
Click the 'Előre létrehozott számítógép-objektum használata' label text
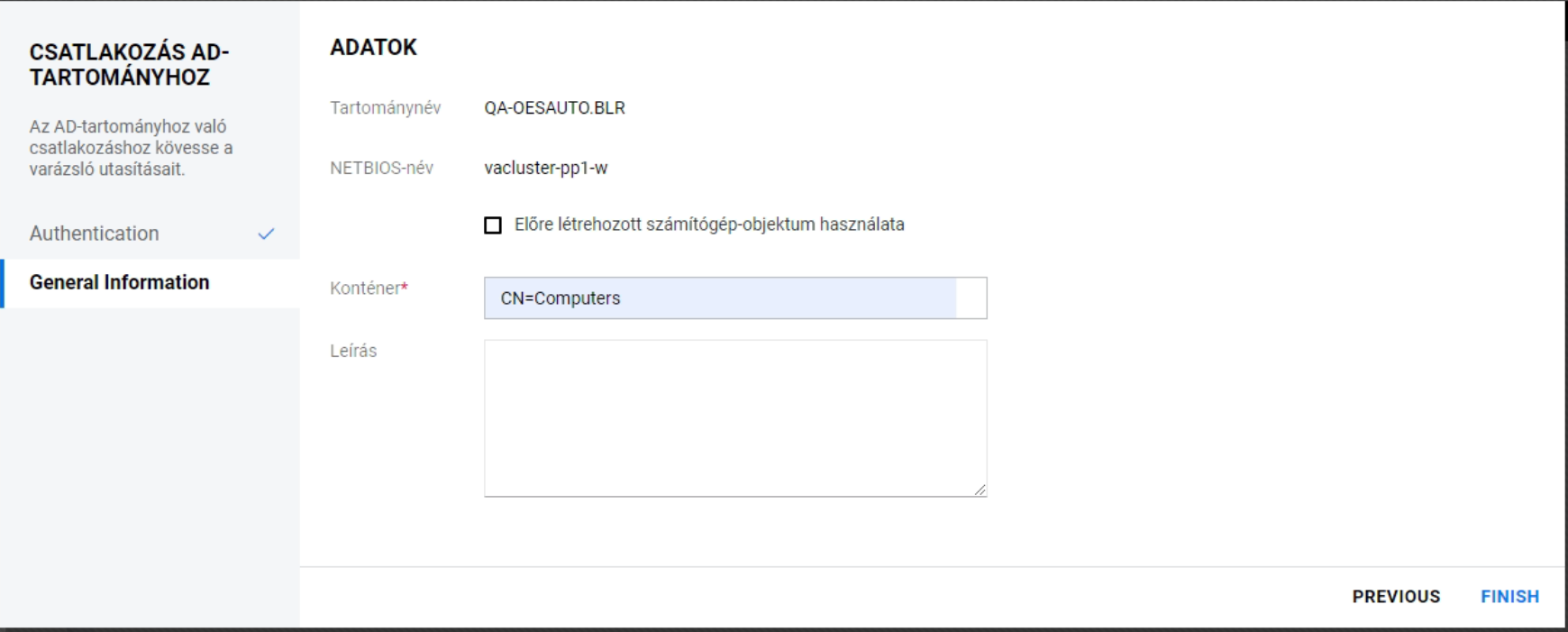click(x=709, y=224)
